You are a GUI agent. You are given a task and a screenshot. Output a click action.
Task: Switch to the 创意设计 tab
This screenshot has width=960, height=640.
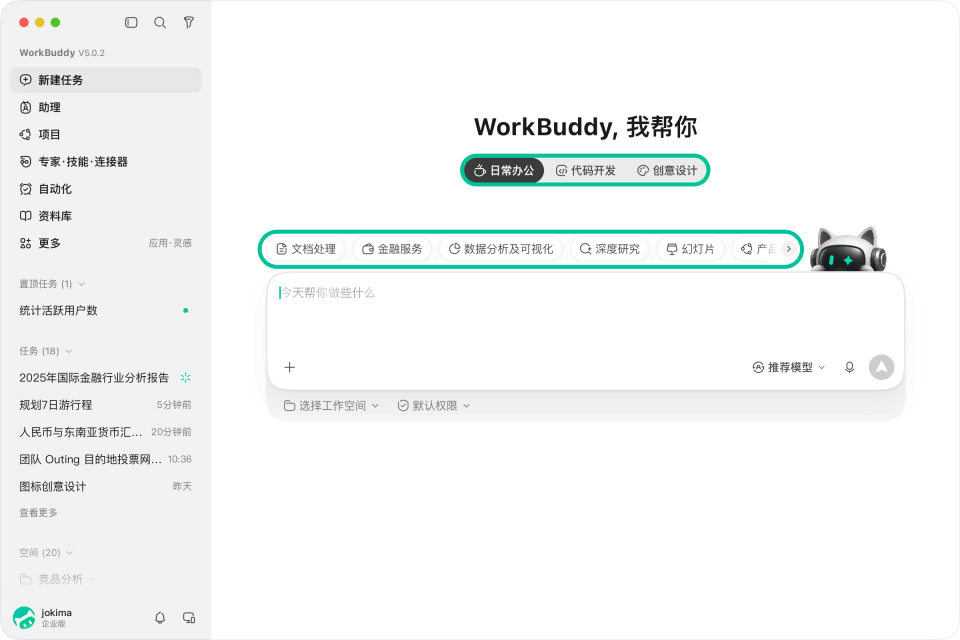tap(667, 171)
